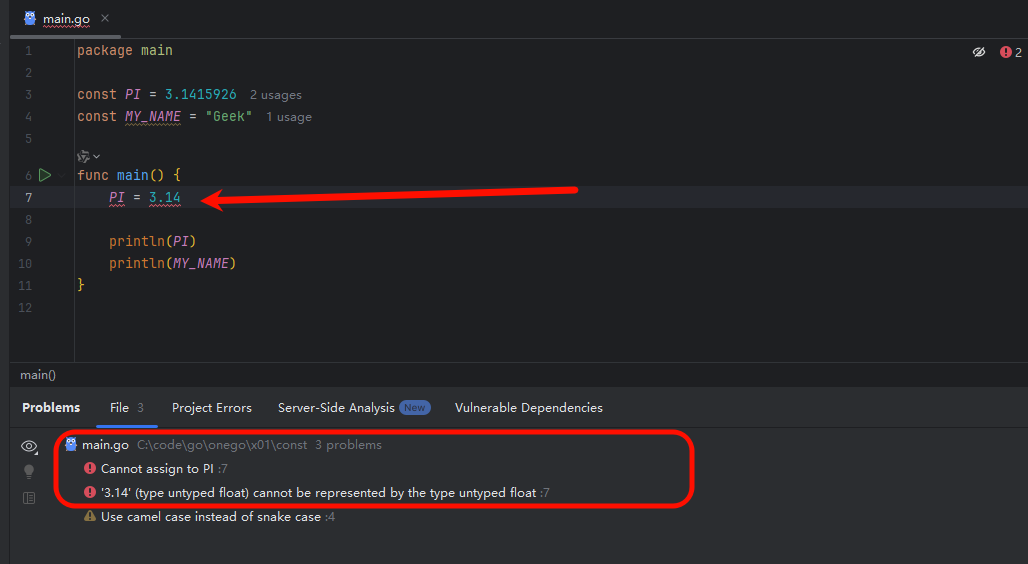Click the green Run gutter icon beside main()

(x=45, y=175)
